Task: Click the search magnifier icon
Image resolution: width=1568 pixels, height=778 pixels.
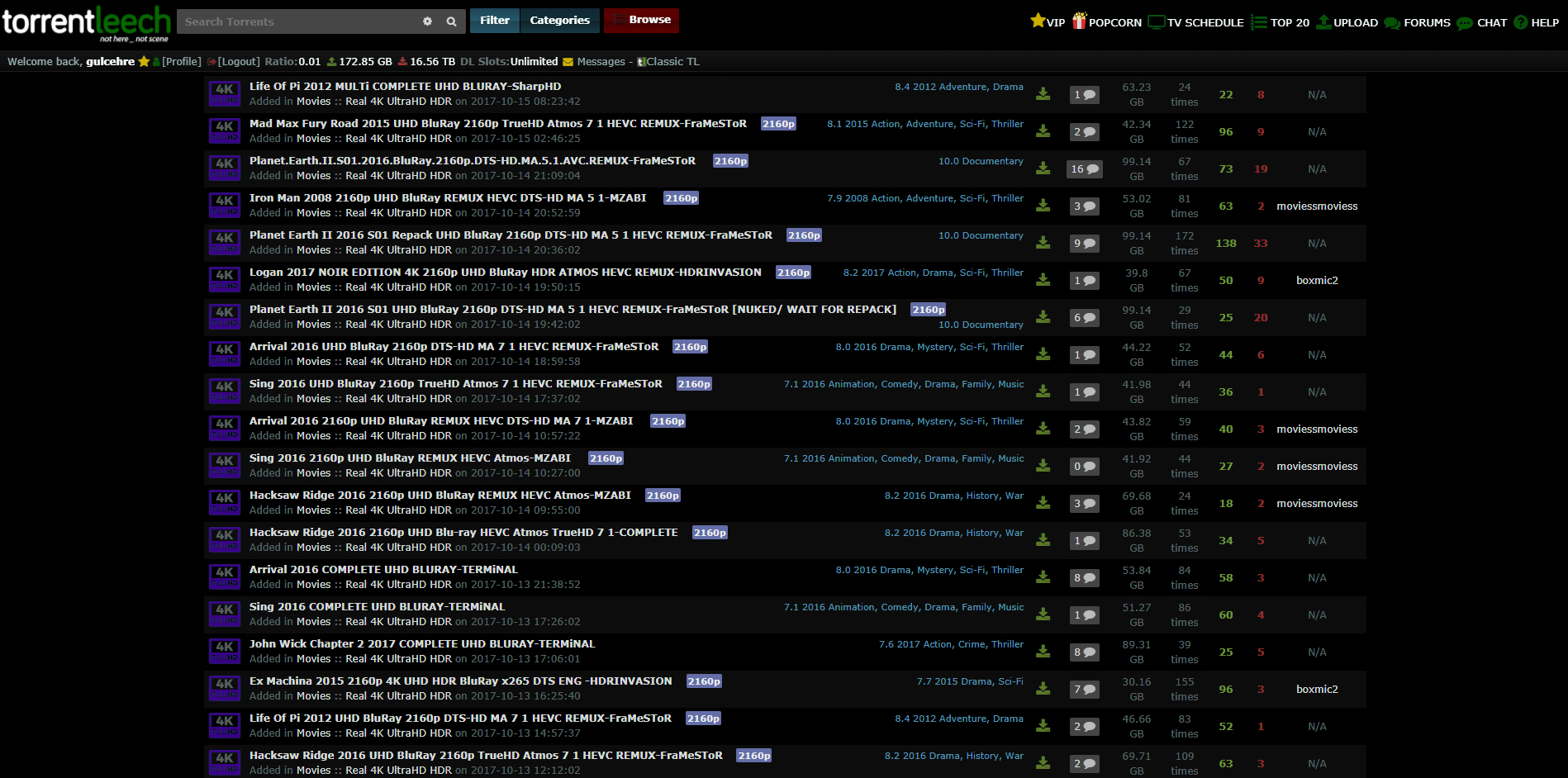Action: click(x=451, y=21)
